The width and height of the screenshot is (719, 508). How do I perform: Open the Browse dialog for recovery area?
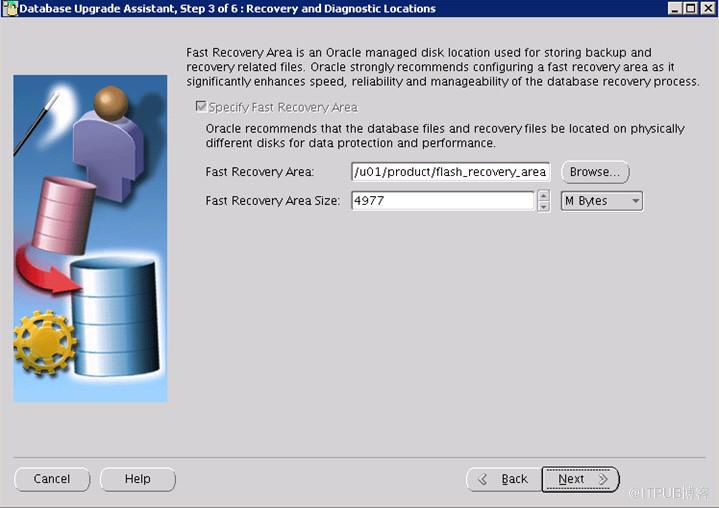tap(595, 172)
